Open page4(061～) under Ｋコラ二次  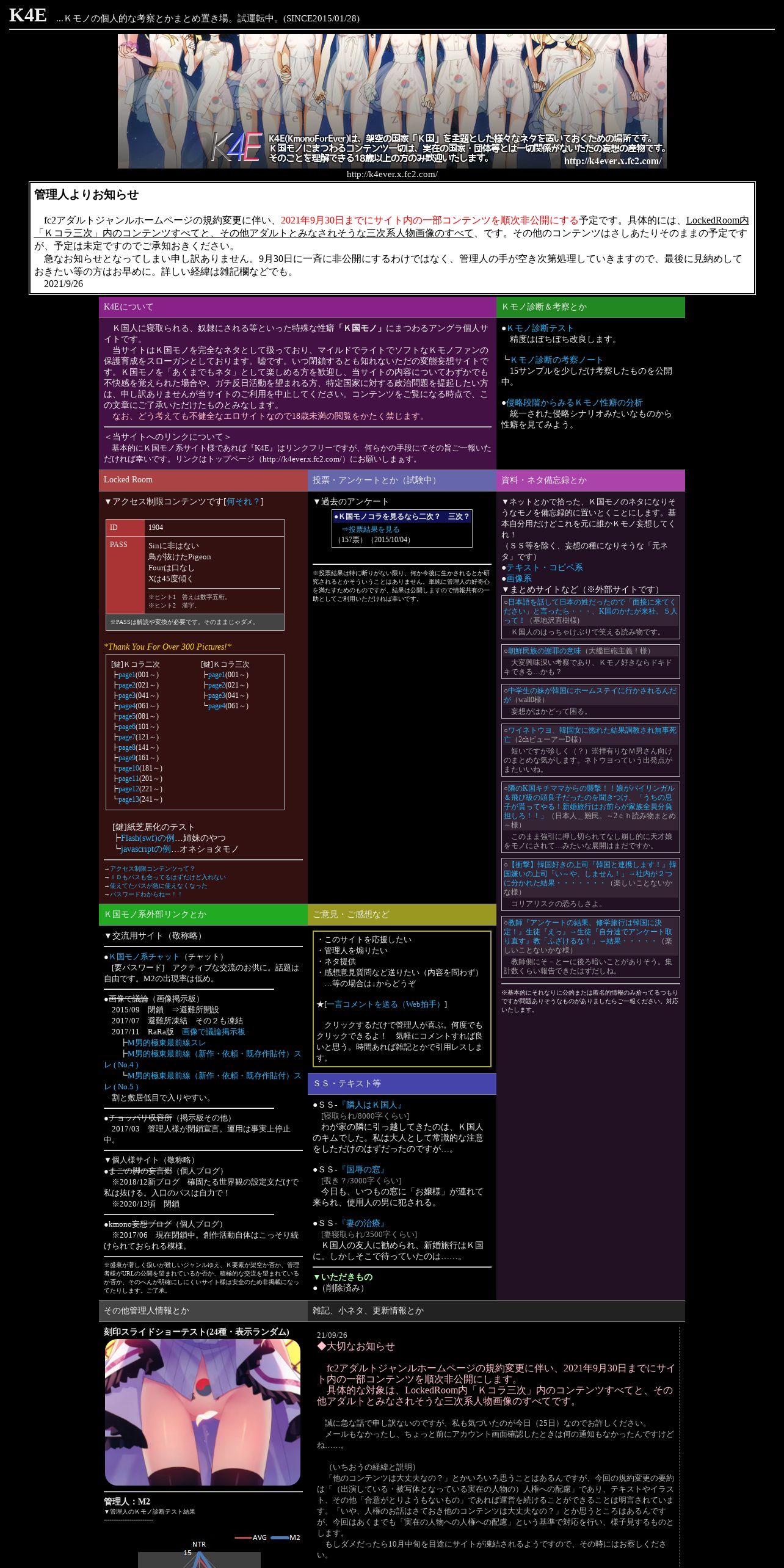(x=127, y=706)
